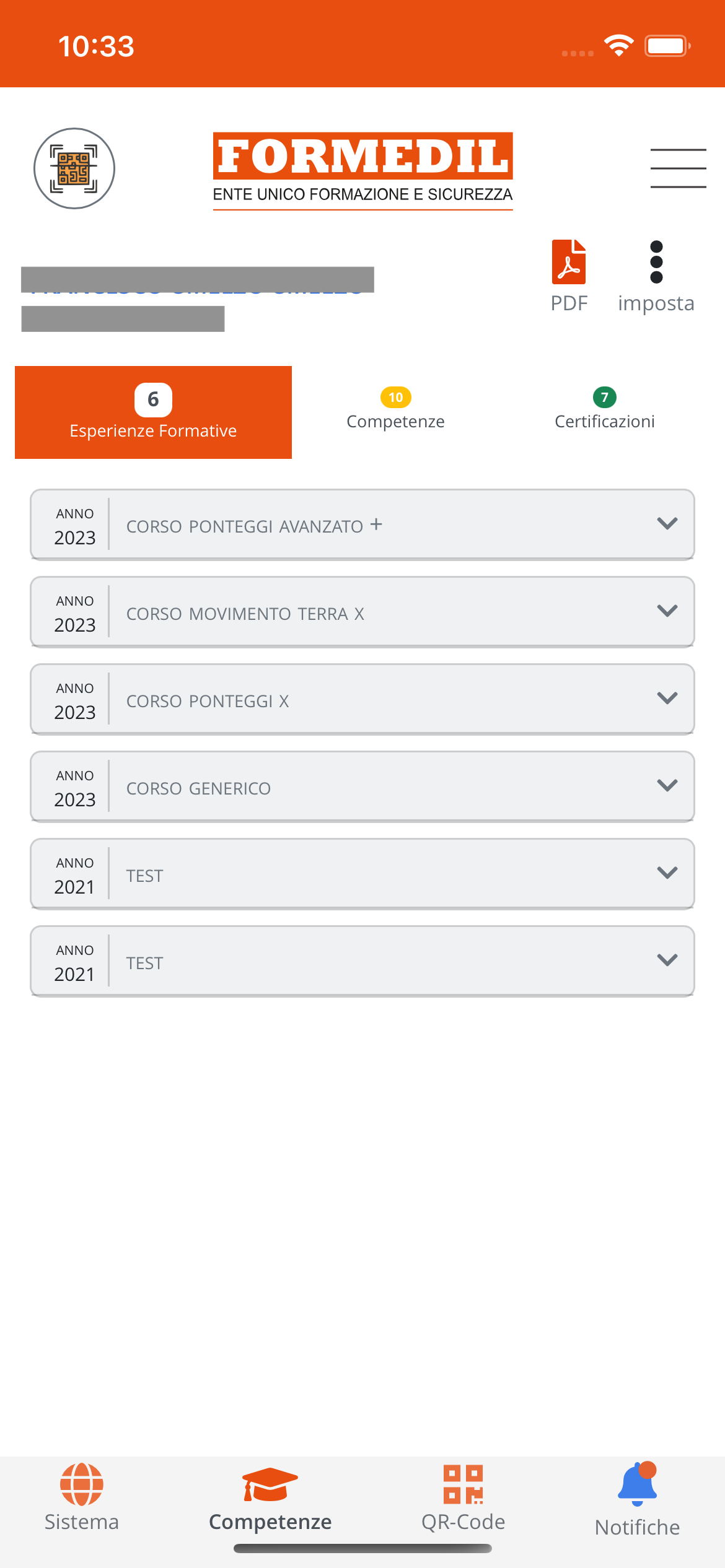The image size is (725, 1568).
Task: Open the hamburger menu
Action: click(x=678, y=168)
